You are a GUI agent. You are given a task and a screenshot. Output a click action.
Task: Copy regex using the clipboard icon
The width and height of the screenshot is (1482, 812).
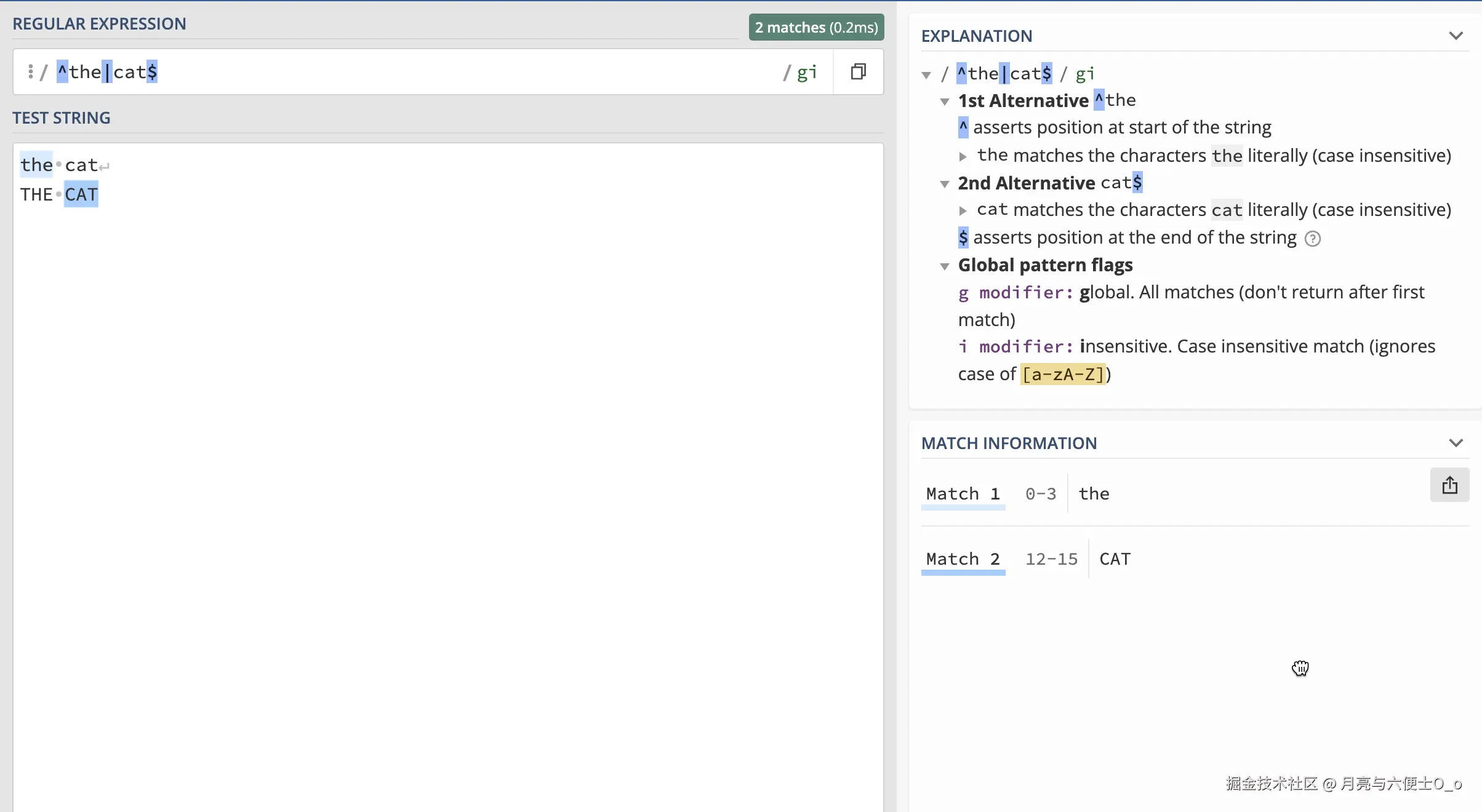pos(858,72)
